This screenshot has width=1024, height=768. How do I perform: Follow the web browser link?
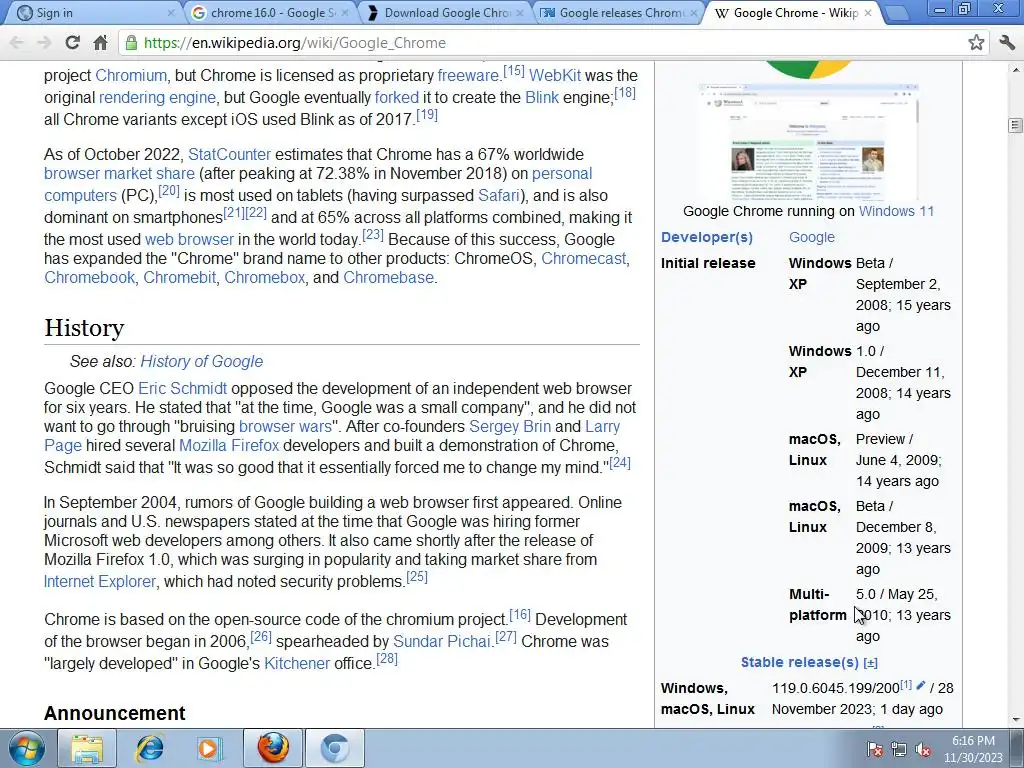pos(189,240)
